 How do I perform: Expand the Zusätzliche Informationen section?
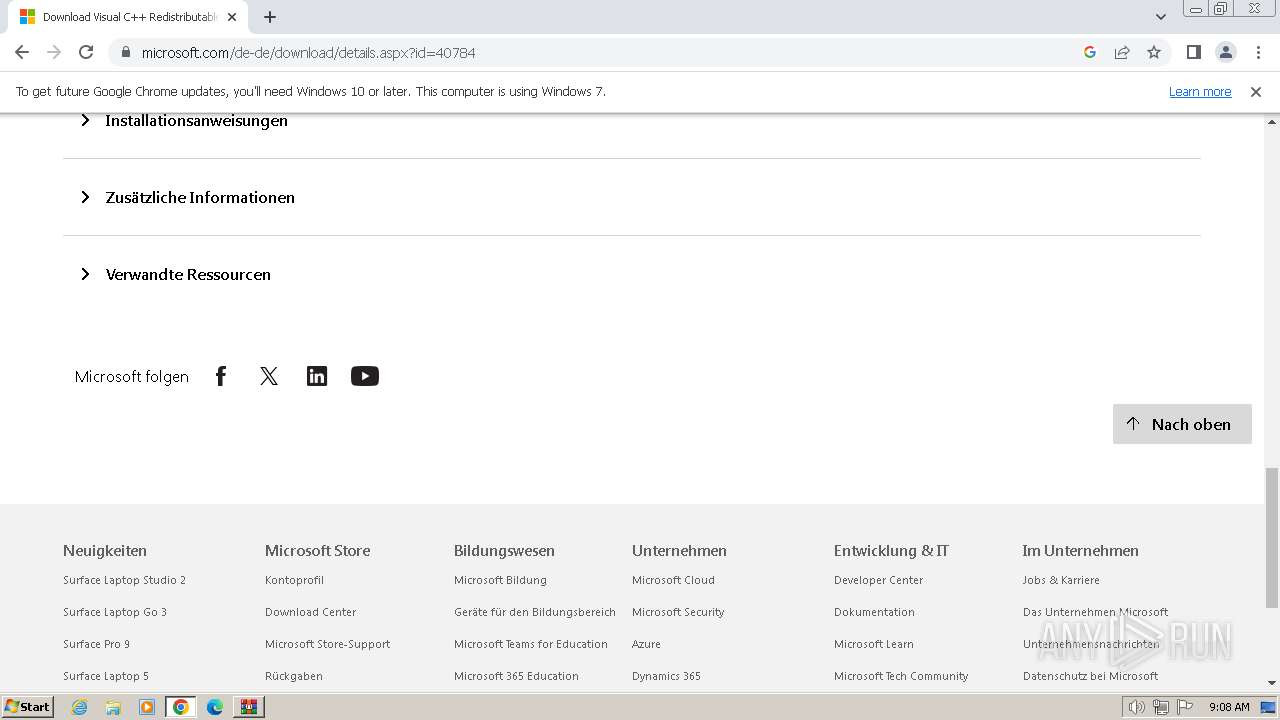(200, 198)
